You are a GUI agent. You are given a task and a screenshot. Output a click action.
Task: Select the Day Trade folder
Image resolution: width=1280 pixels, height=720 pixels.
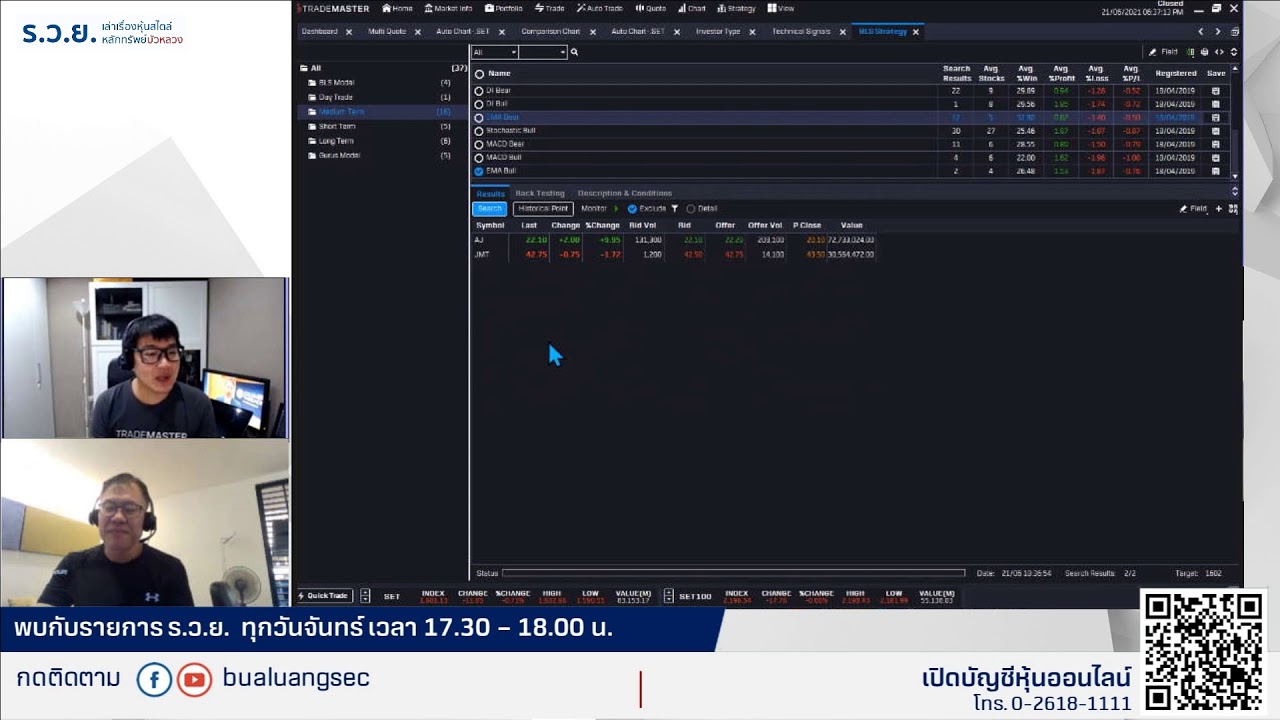(x=384, y=97)
